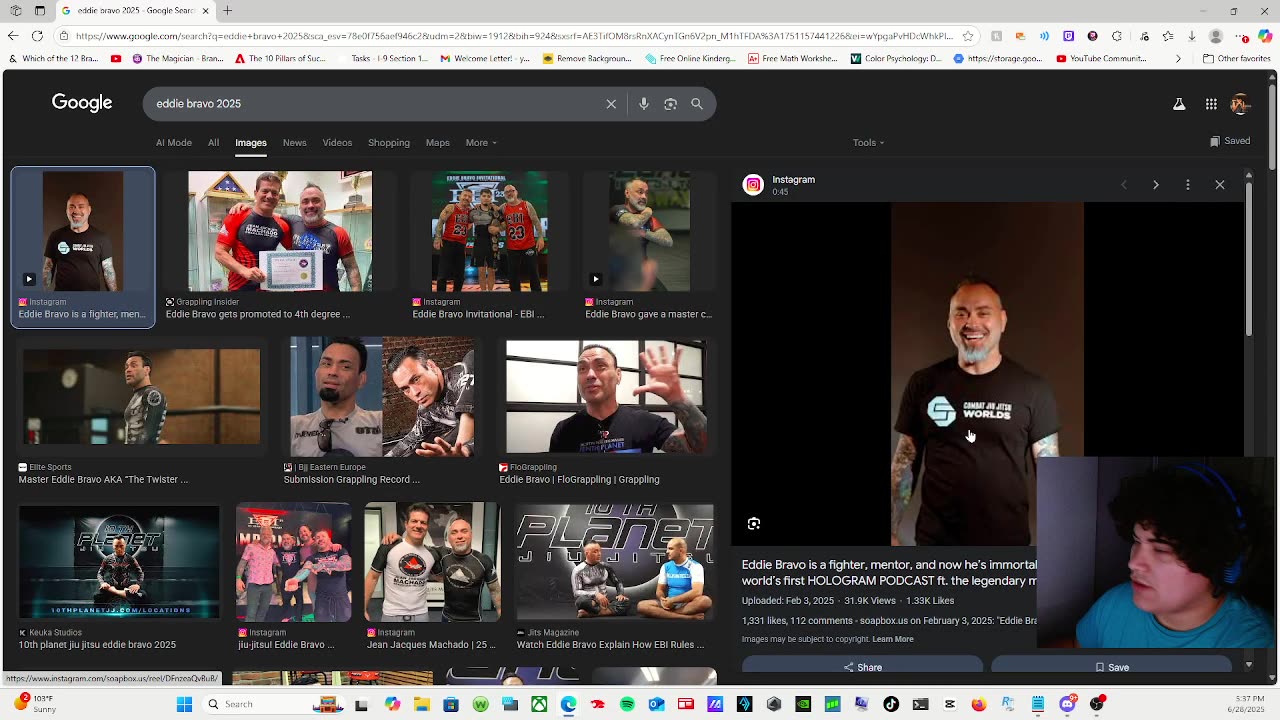The image size is (1280, 720).
Task: Open the Keuka Studios 10th Planet thumbnail
Action: click(x=119, y=562)
